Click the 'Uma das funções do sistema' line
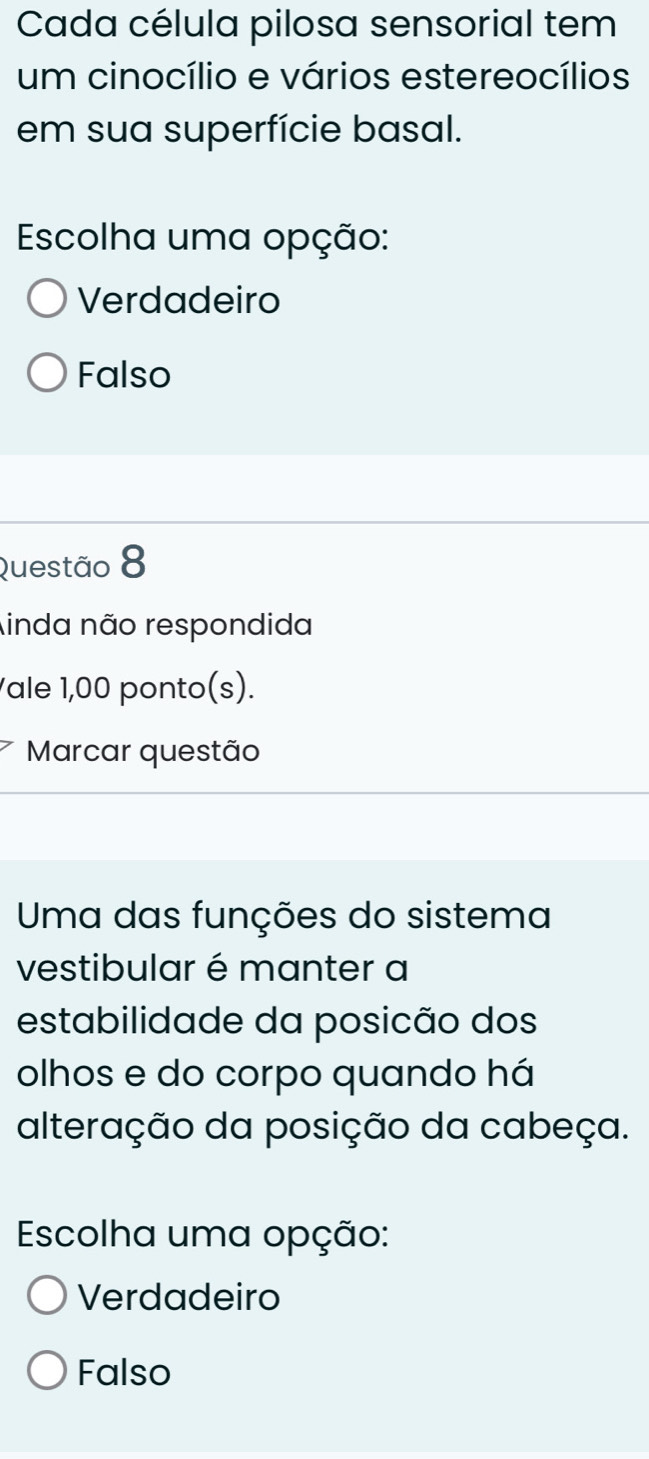Viewport: 649px width, 1459px height. coord(283,914)
